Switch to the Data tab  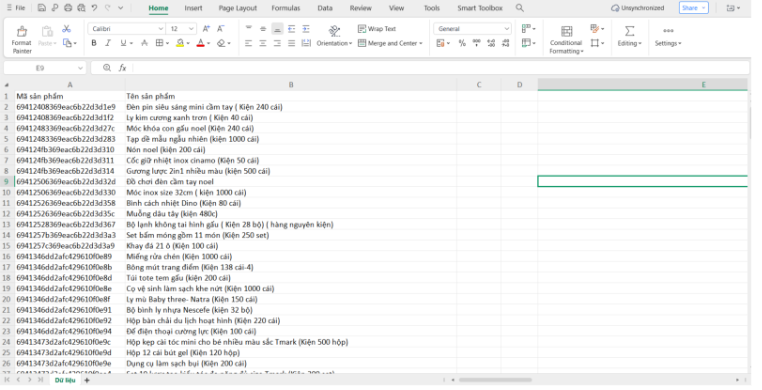tap(325, 8)
